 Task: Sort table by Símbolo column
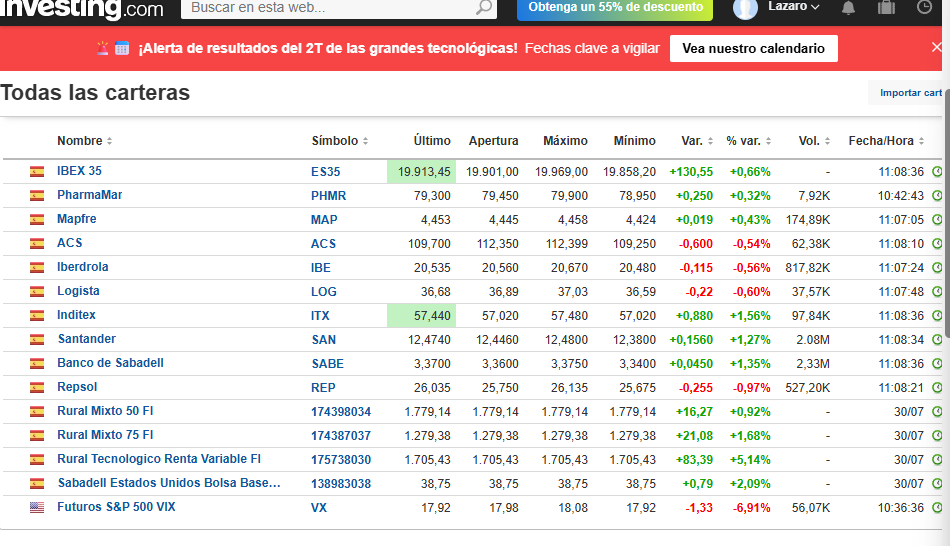tap(339, 141)
